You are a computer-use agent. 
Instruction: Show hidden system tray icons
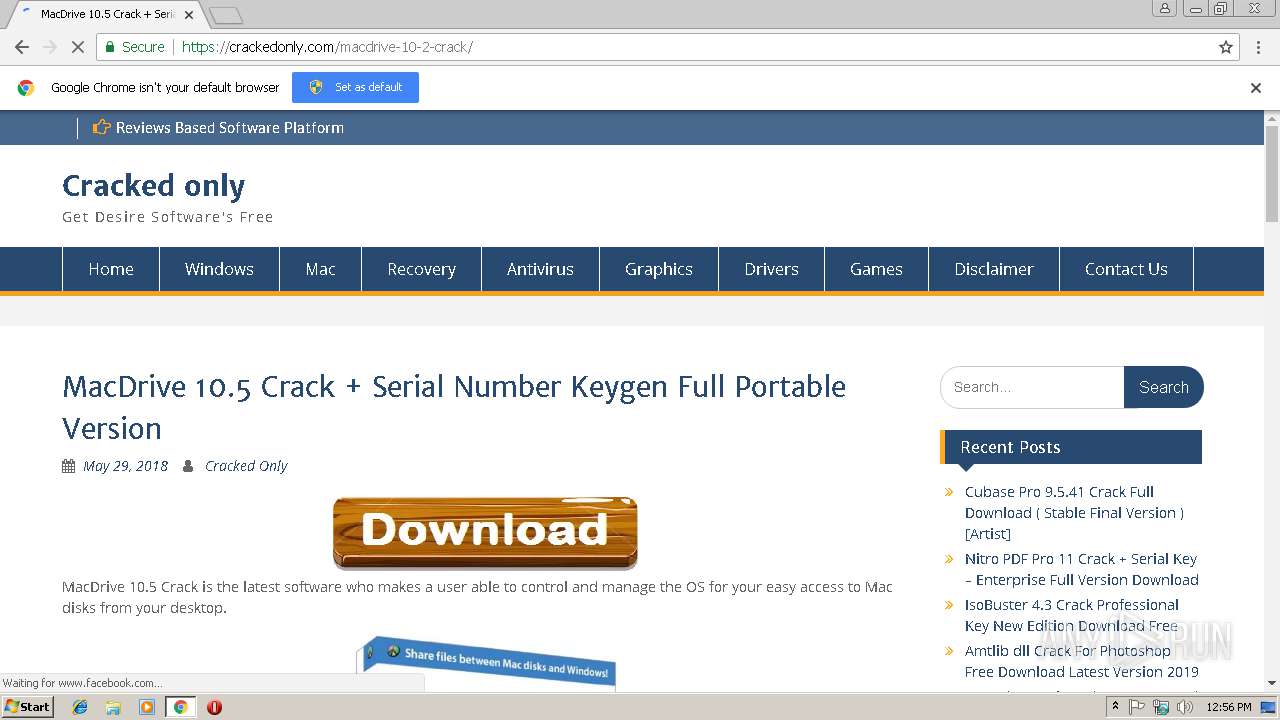tap(1115, 707)
